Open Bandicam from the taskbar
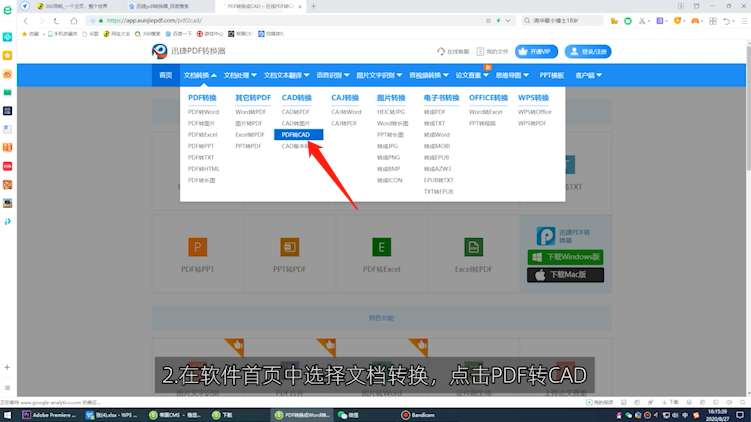This screenshot has width=751, height=422. click(418, 415)
